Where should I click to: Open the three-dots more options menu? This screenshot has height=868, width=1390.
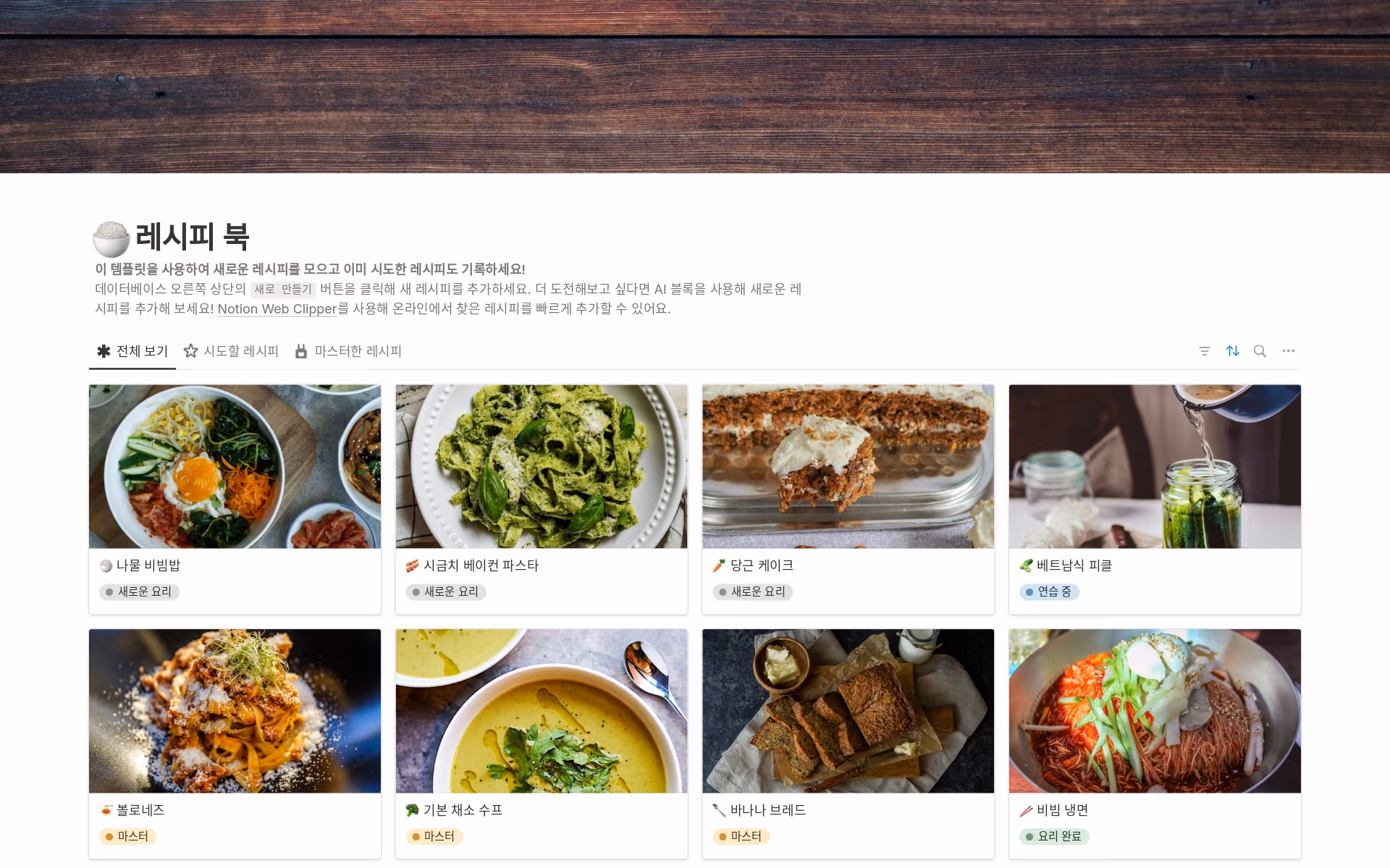tap(1288, 351)
